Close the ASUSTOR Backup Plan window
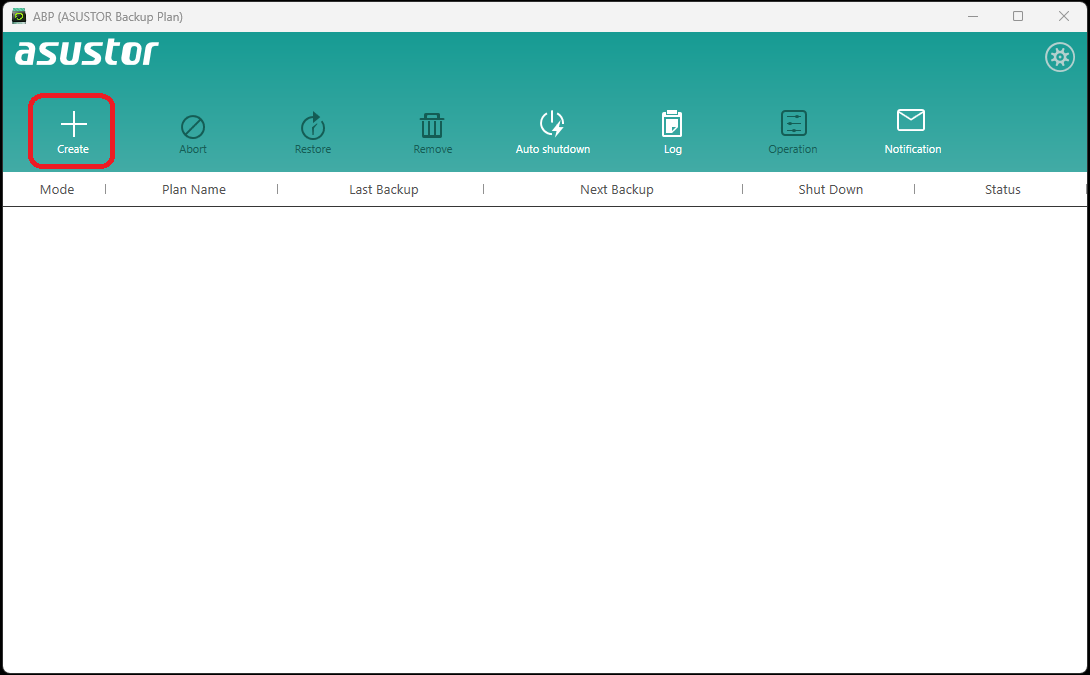 [x=1063, y=16]
